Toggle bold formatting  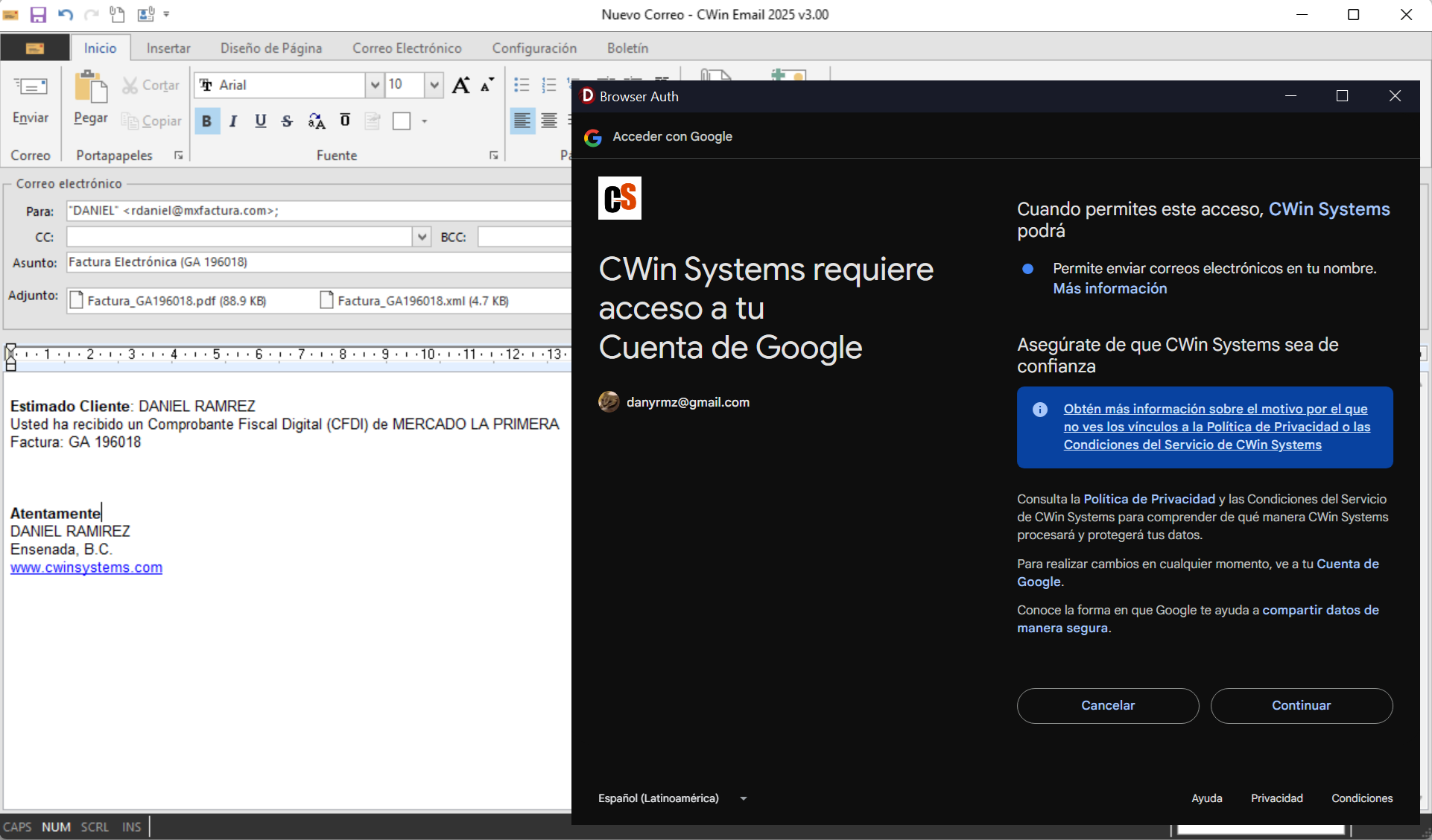point(207,121)
